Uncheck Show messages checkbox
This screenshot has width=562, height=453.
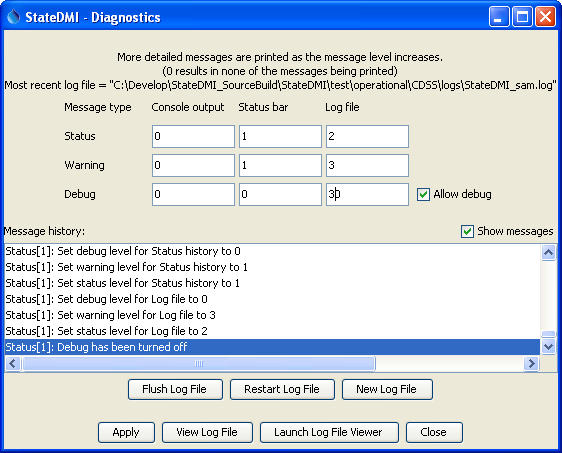pos(467,232)
